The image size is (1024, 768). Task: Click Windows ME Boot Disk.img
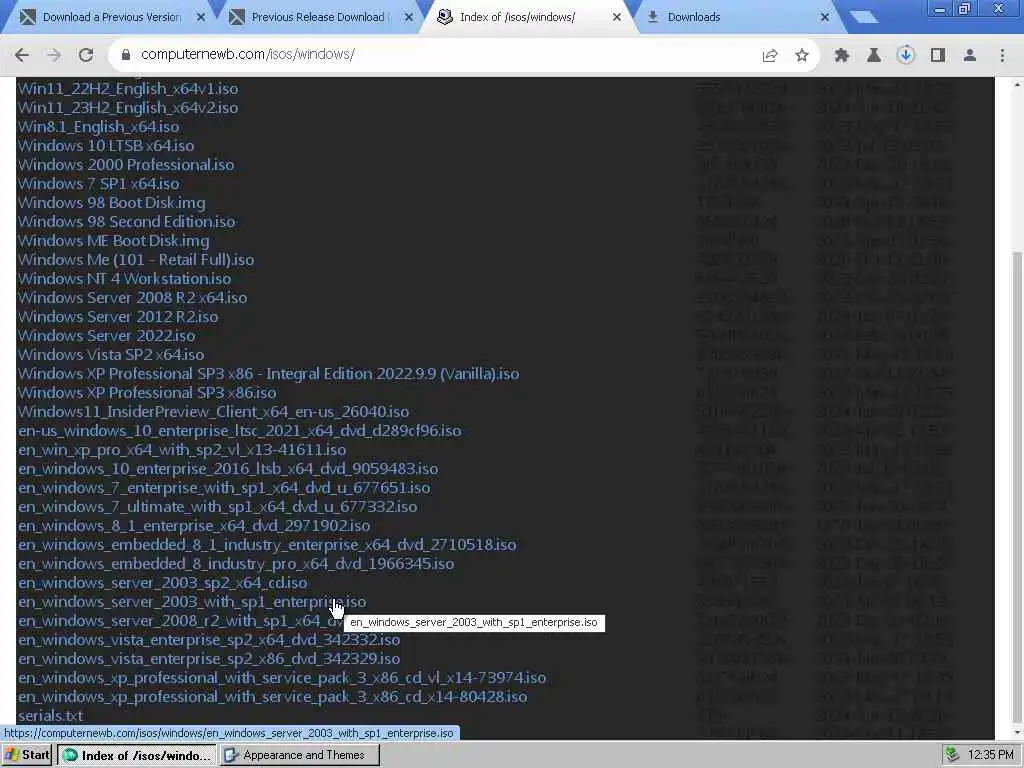tap(114, 241)
